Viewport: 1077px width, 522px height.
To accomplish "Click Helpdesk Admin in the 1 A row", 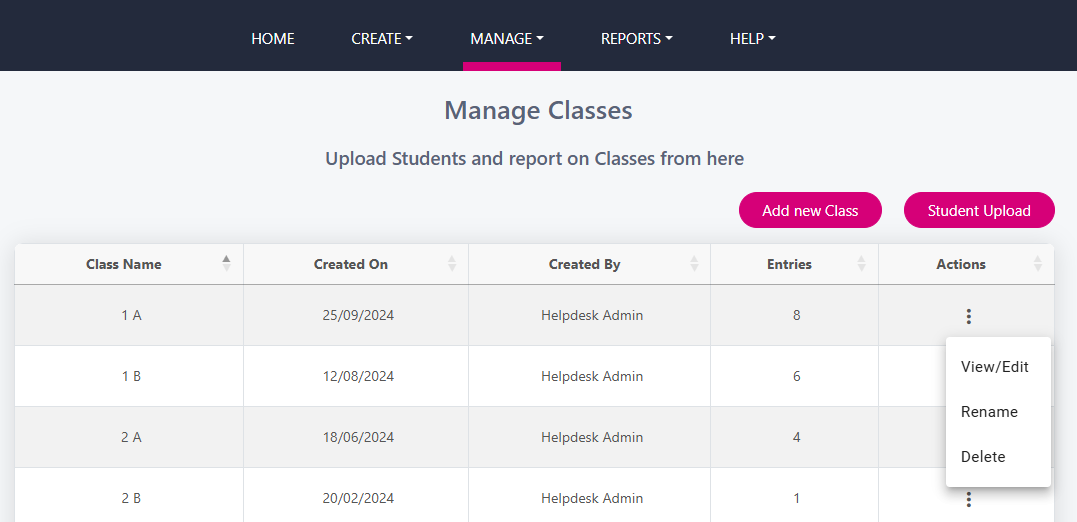I will (592, 316).
